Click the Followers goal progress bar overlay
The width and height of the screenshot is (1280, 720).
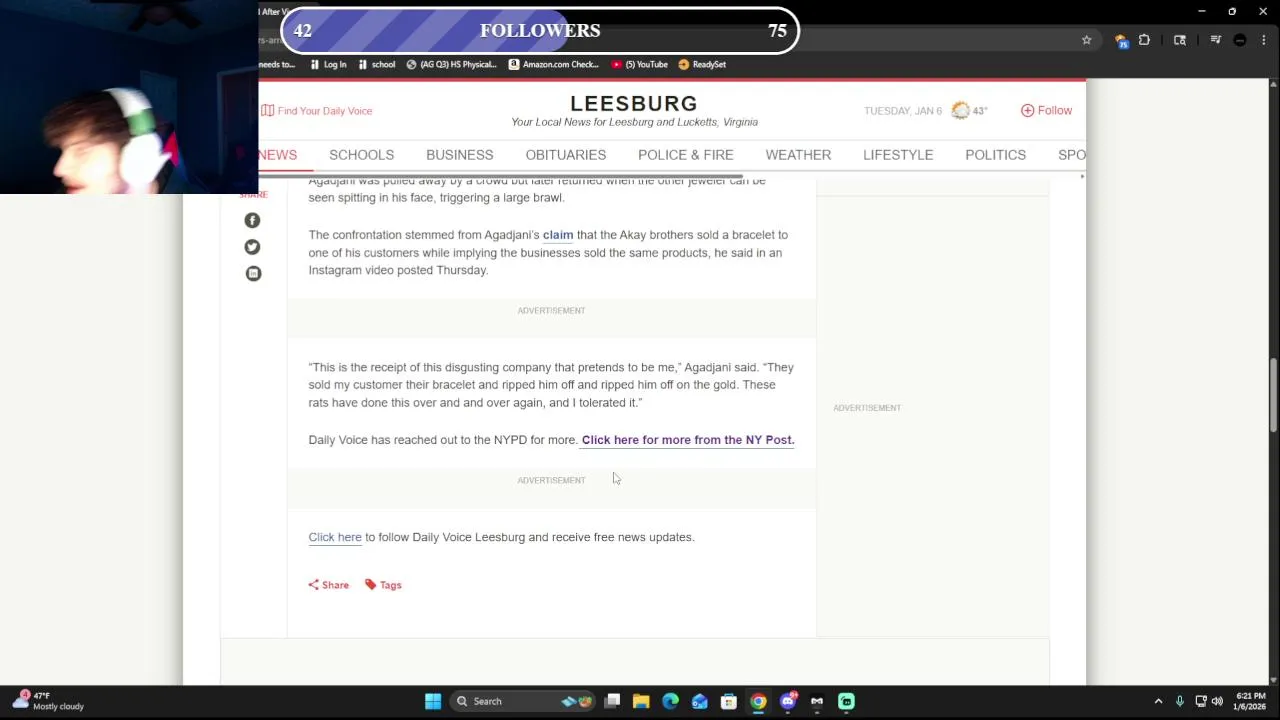(540, 30)
